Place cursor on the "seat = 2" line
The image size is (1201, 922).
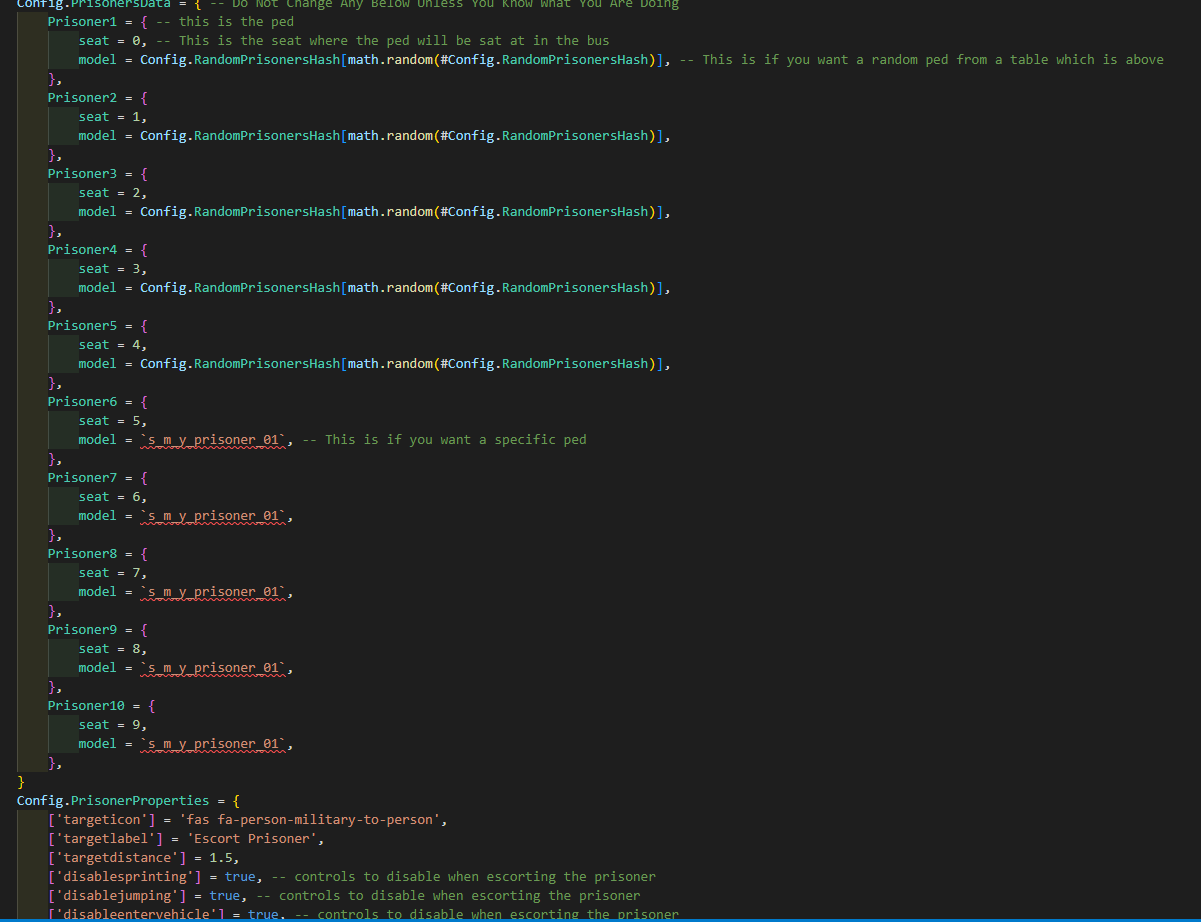point(110,192)
